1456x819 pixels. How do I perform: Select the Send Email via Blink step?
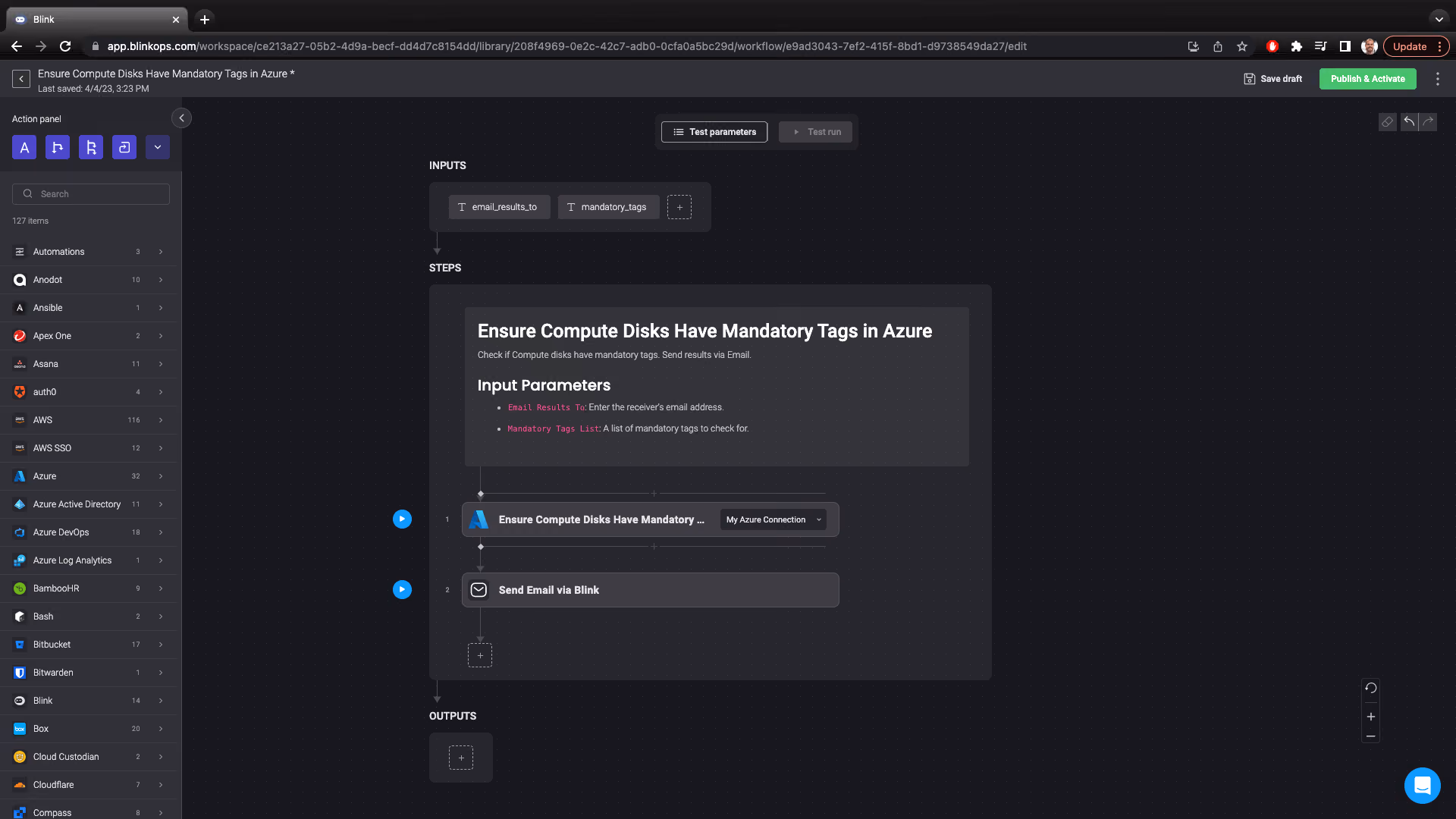click(x=651, y=590)
